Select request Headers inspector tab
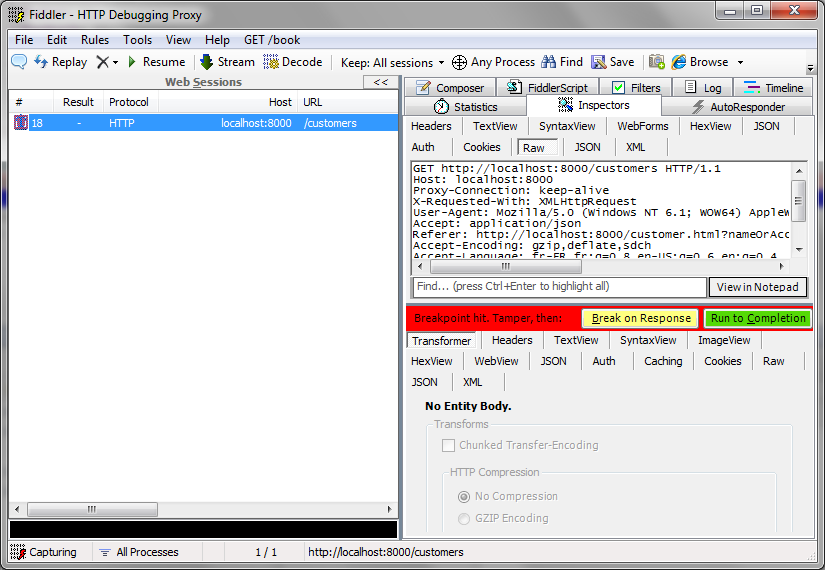 (x=431, y=126)
